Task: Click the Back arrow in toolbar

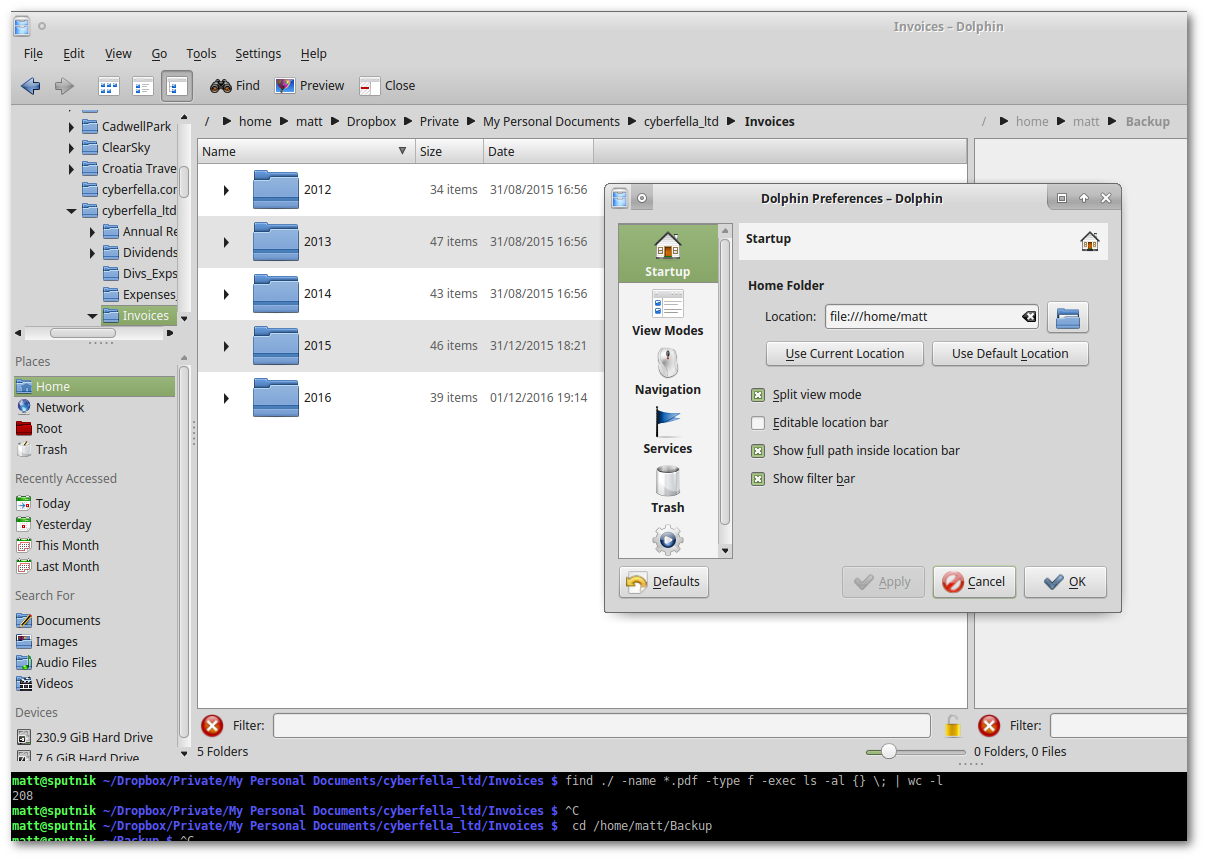Action: pos(31,86)
